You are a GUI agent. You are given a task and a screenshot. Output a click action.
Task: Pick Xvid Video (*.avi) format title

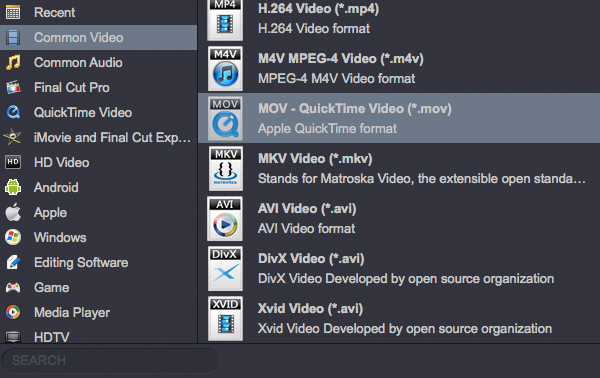310,309
